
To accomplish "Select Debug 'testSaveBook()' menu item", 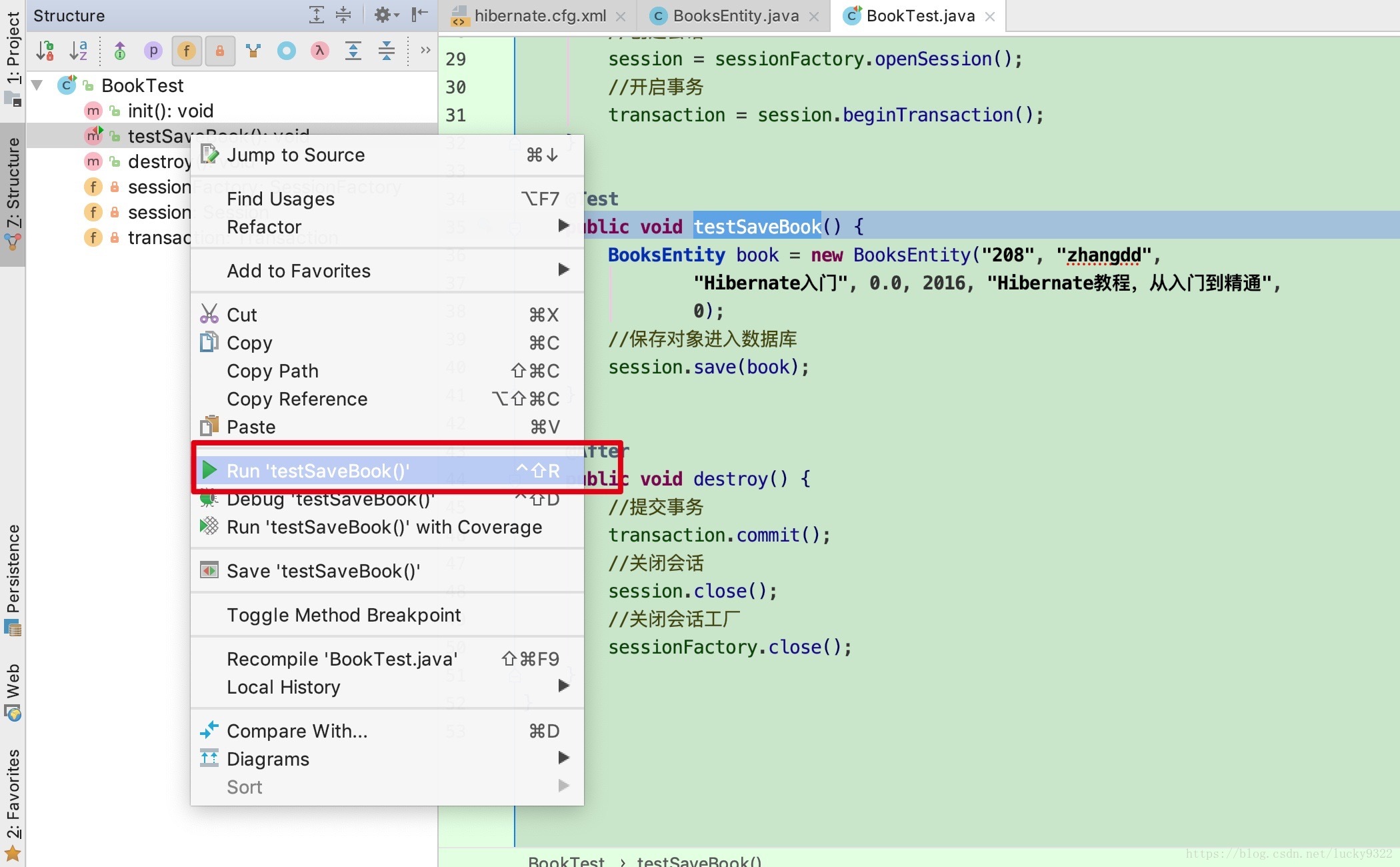I will click(x=329, y=499).
